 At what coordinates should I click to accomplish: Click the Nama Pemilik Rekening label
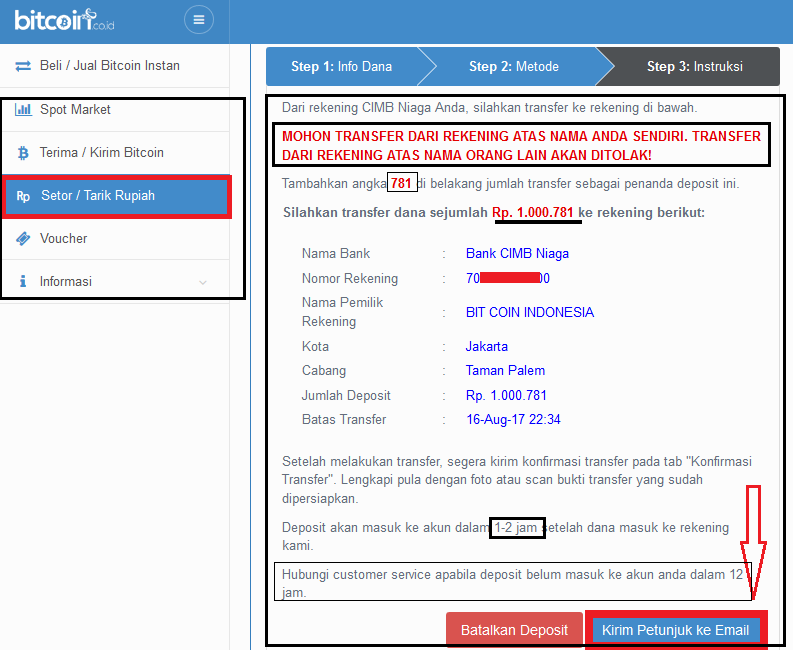[342, 312]
